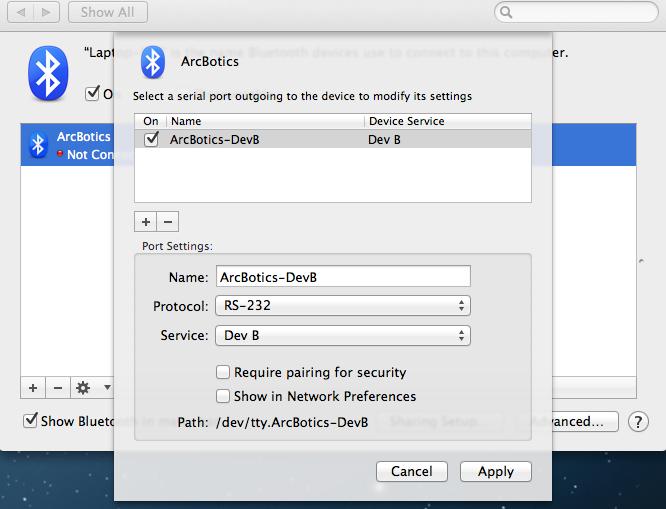Open the gear action menu under the device list
Screen dimensions: 666x509
[83, 387]
